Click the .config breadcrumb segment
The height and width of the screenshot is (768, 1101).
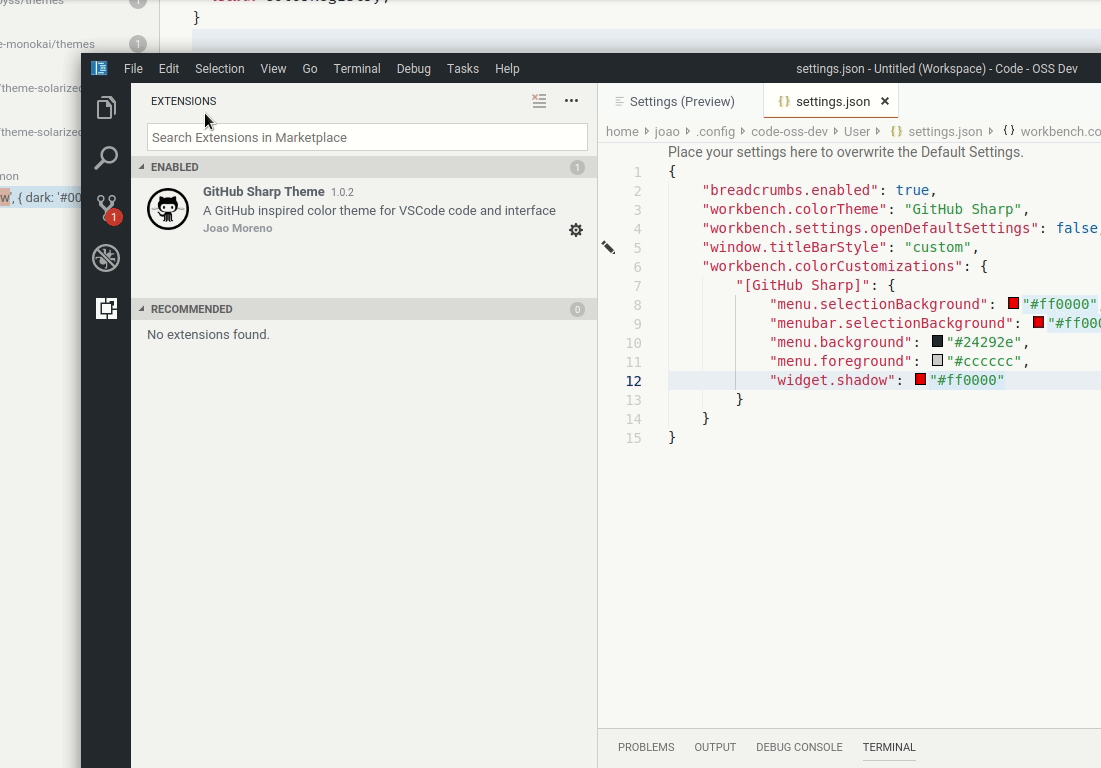(x=716, y=132)
